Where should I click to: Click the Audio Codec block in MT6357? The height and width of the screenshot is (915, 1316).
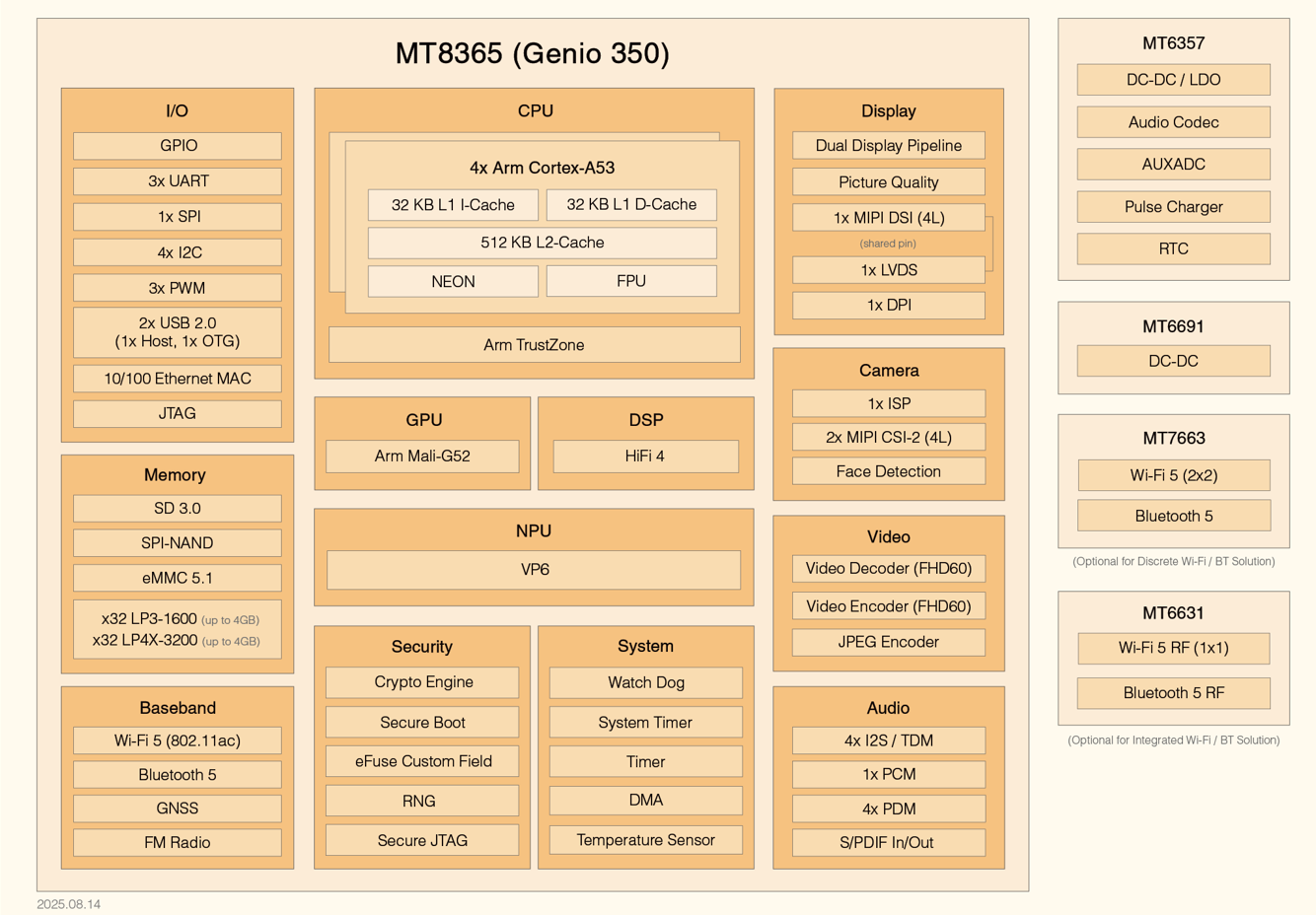tap(1173, 122)
